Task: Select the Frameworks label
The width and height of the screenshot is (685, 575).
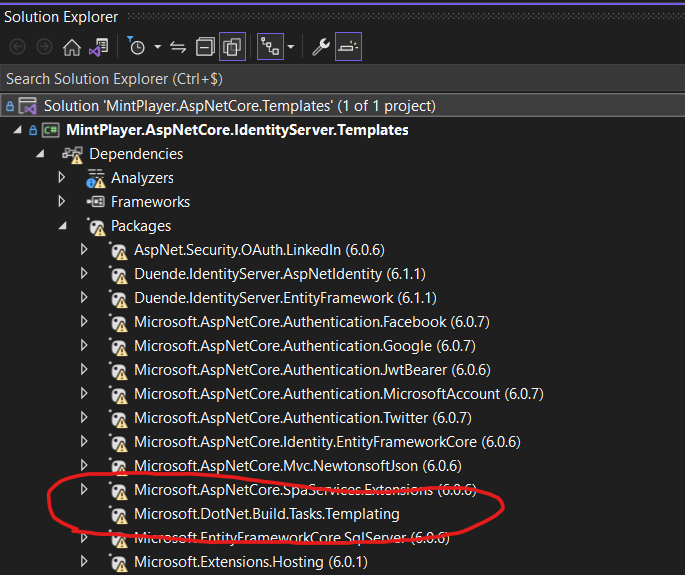Action: pyautogui.click(x=150, y=202)
